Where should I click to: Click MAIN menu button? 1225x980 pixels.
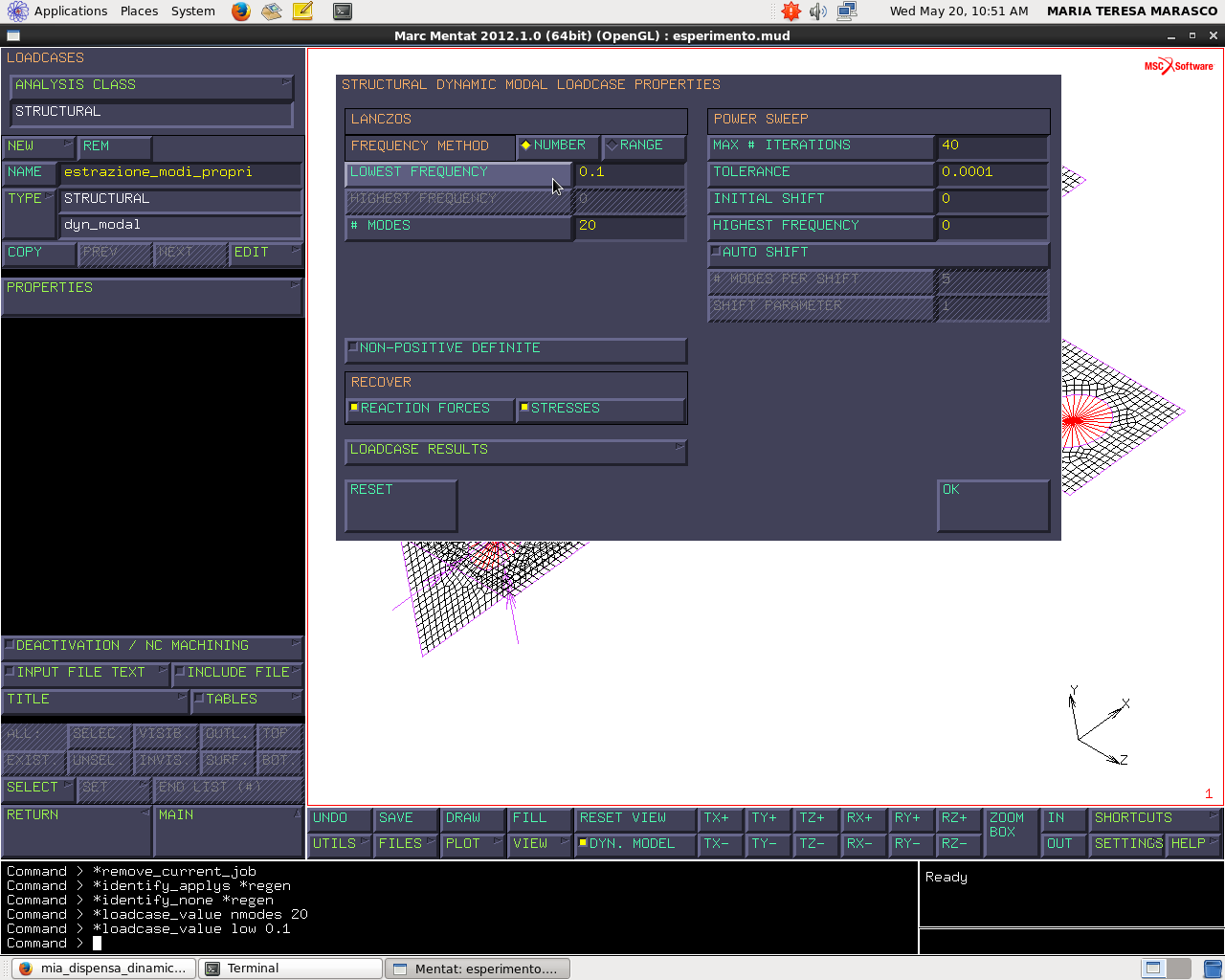[x=229, y=831]
